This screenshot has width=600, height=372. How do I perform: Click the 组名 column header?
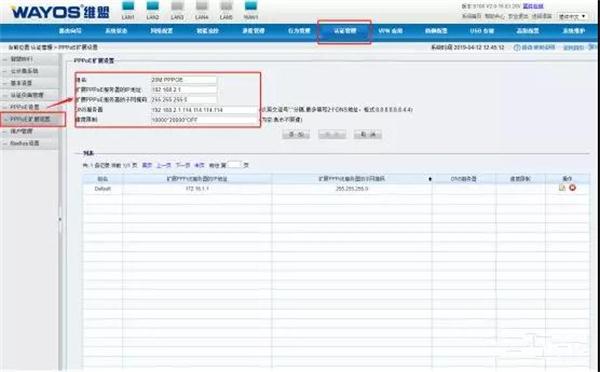point(103,179)
